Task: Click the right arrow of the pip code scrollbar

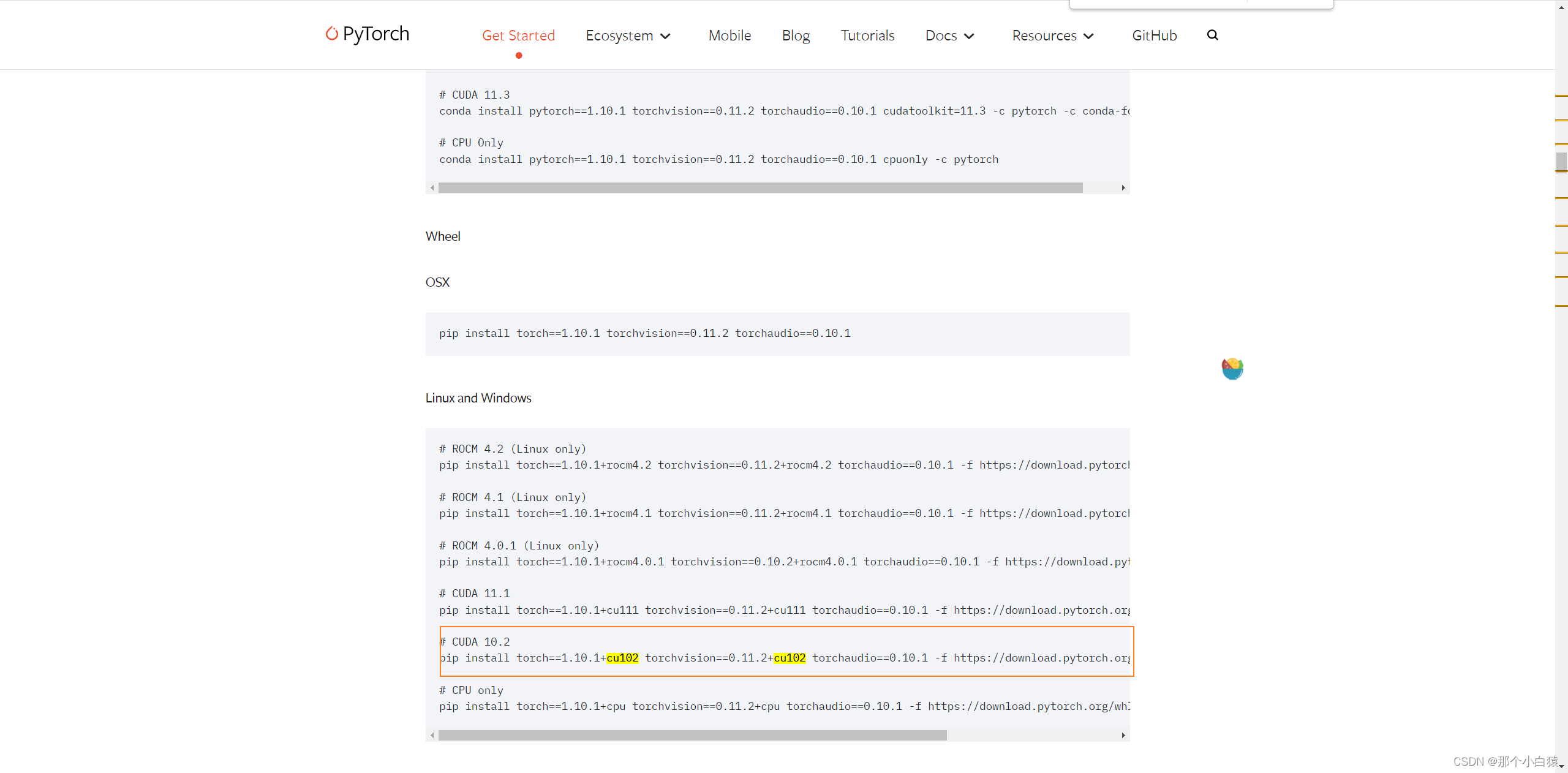Action: point(1123,735)
